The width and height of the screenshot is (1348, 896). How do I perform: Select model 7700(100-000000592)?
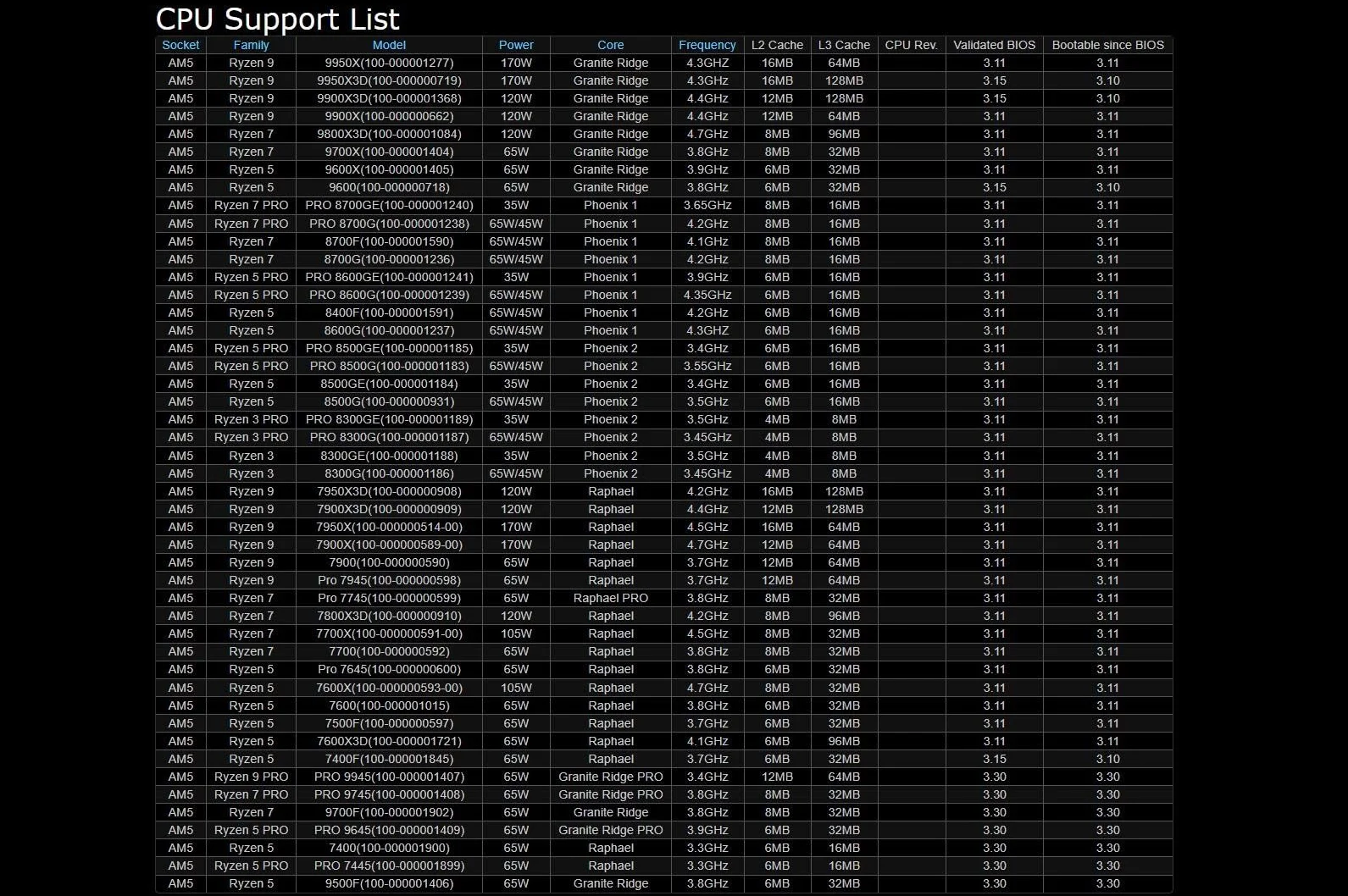pyautogui.click(x=389, y=651)
